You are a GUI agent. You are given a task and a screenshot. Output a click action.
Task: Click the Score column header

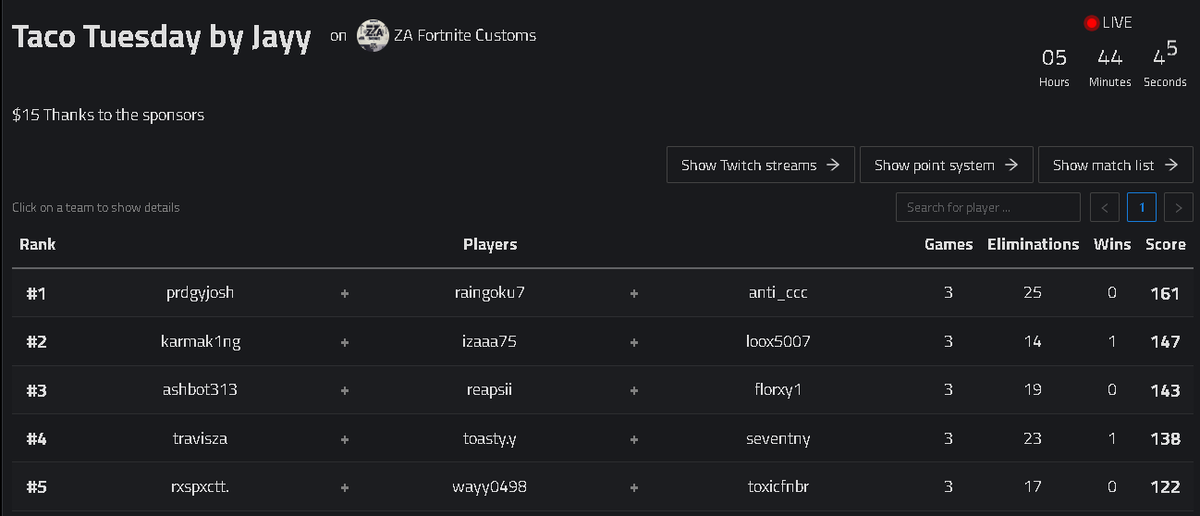tap(1166, 244)
